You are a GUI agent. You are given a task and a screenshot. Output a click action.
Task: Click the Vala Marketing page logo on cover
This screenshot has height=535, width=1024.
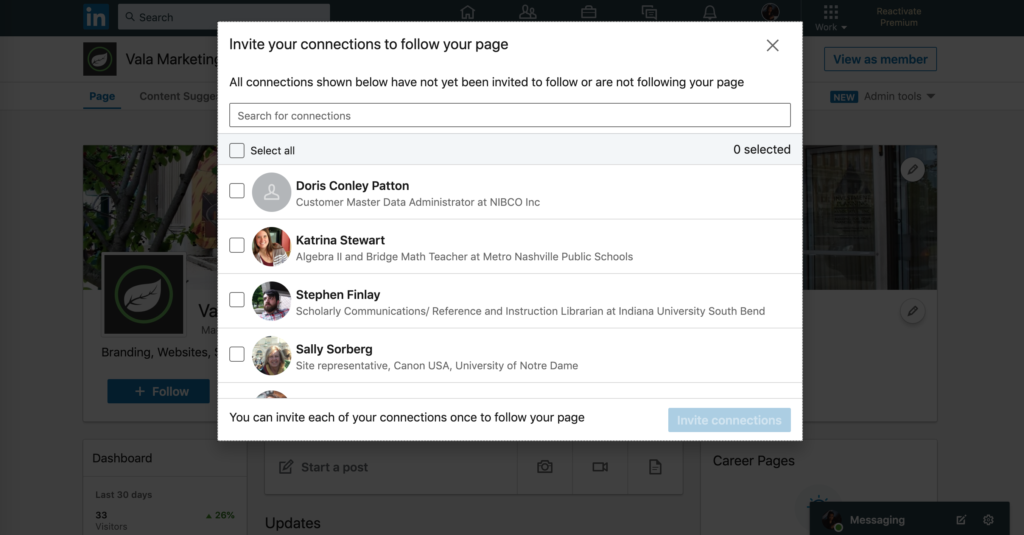(x=144, y=295)
